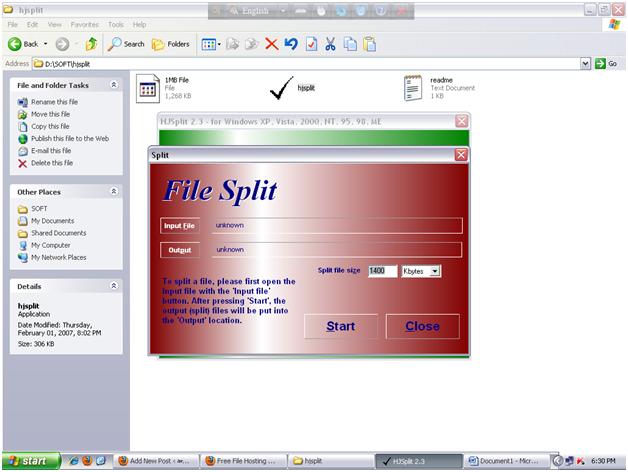Open SOFT folder in Other Places

[39, 209]
